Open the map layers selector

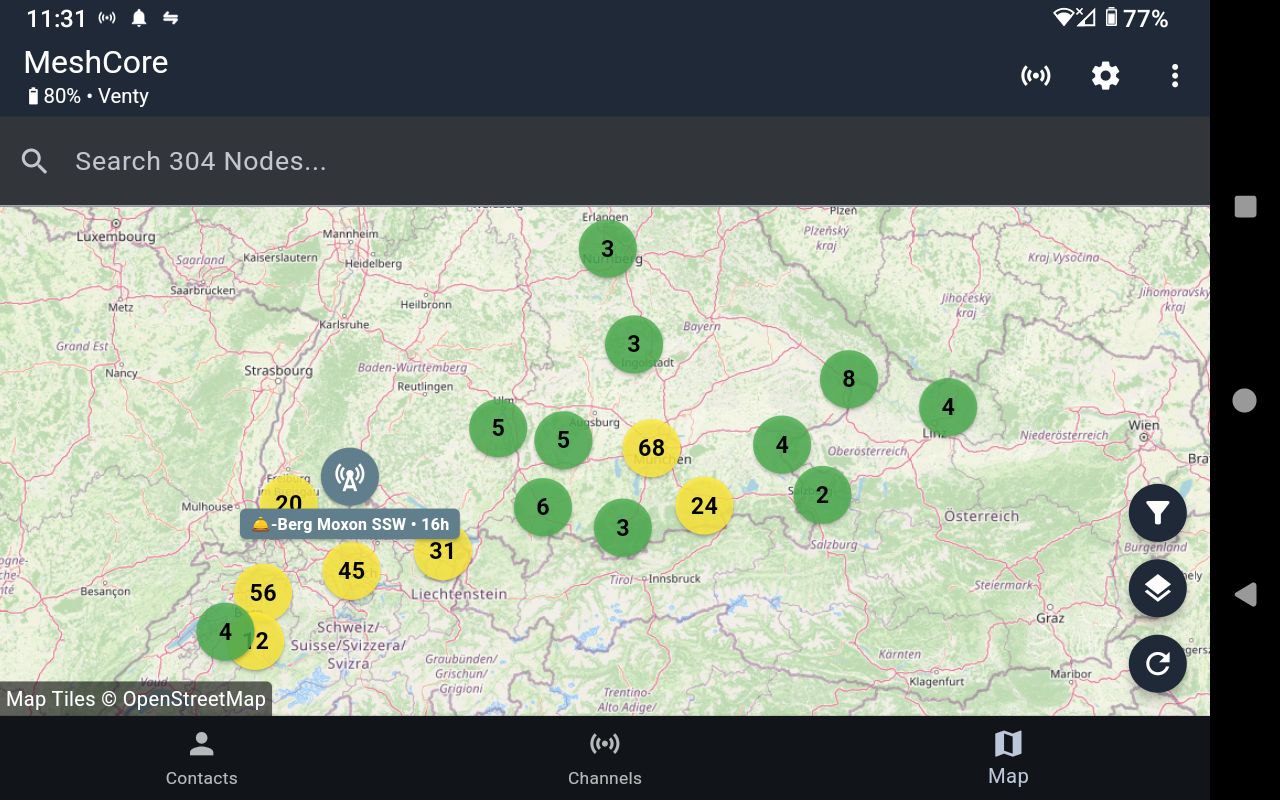click(1157, 589)
